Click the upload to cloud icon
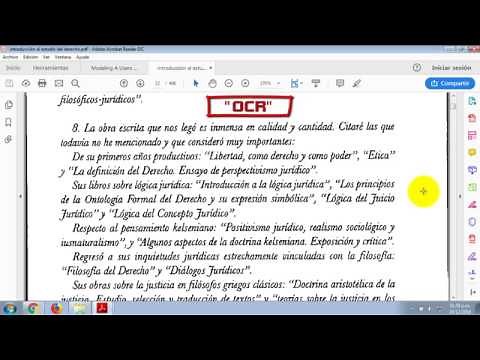Screen dimensions: 480x360 point(26,83)
